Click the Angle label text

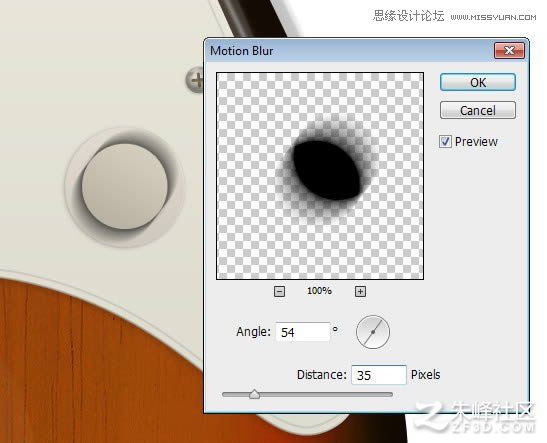(253, 331)
